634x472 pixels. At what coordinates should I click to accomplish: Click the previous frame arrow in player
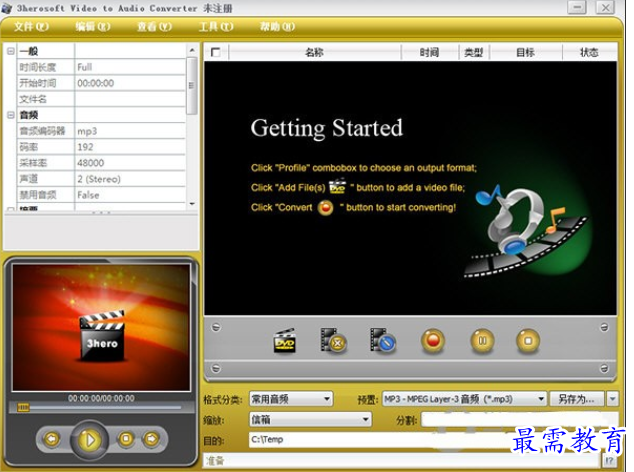[x=52, y=439]
